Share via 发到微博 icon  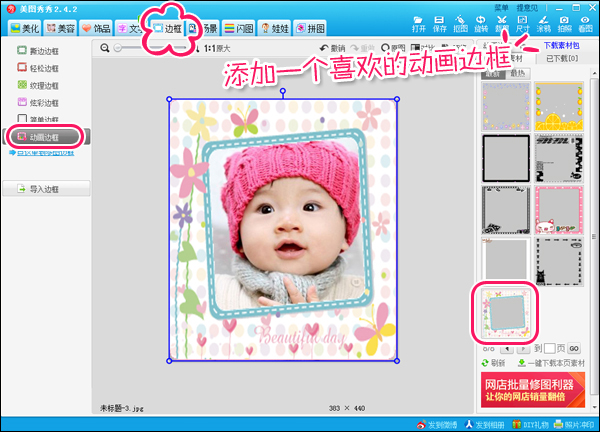(x=421, y=424)
